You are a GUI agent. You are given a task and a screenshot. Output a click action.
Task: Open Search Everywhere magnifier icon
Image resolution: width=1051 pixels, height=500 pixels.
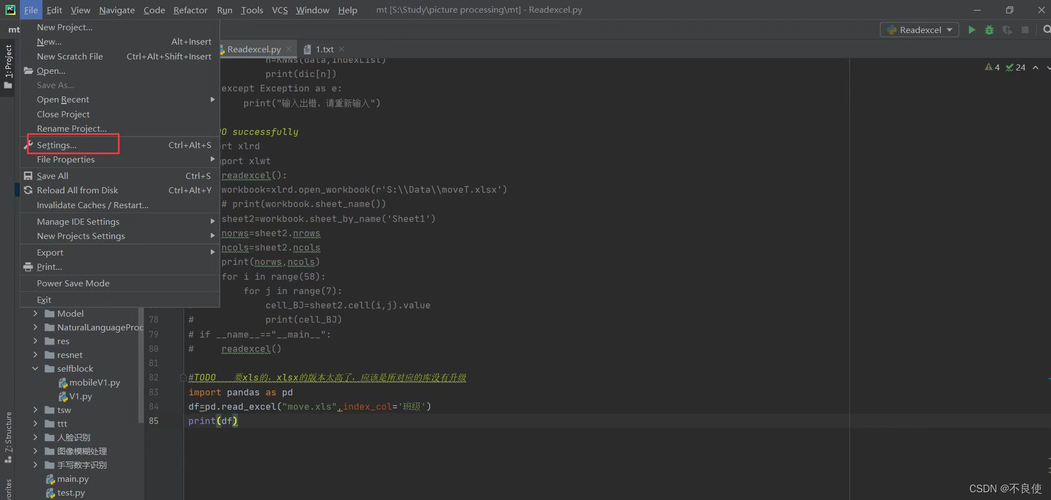click(x=1046, y=29)
